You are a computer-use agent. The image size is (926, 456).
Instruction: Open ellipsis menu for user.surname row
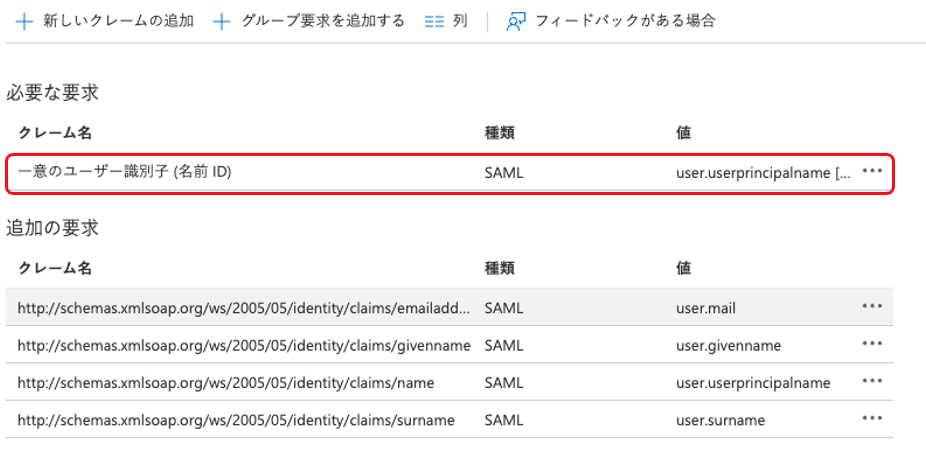(x=872, y=418)
